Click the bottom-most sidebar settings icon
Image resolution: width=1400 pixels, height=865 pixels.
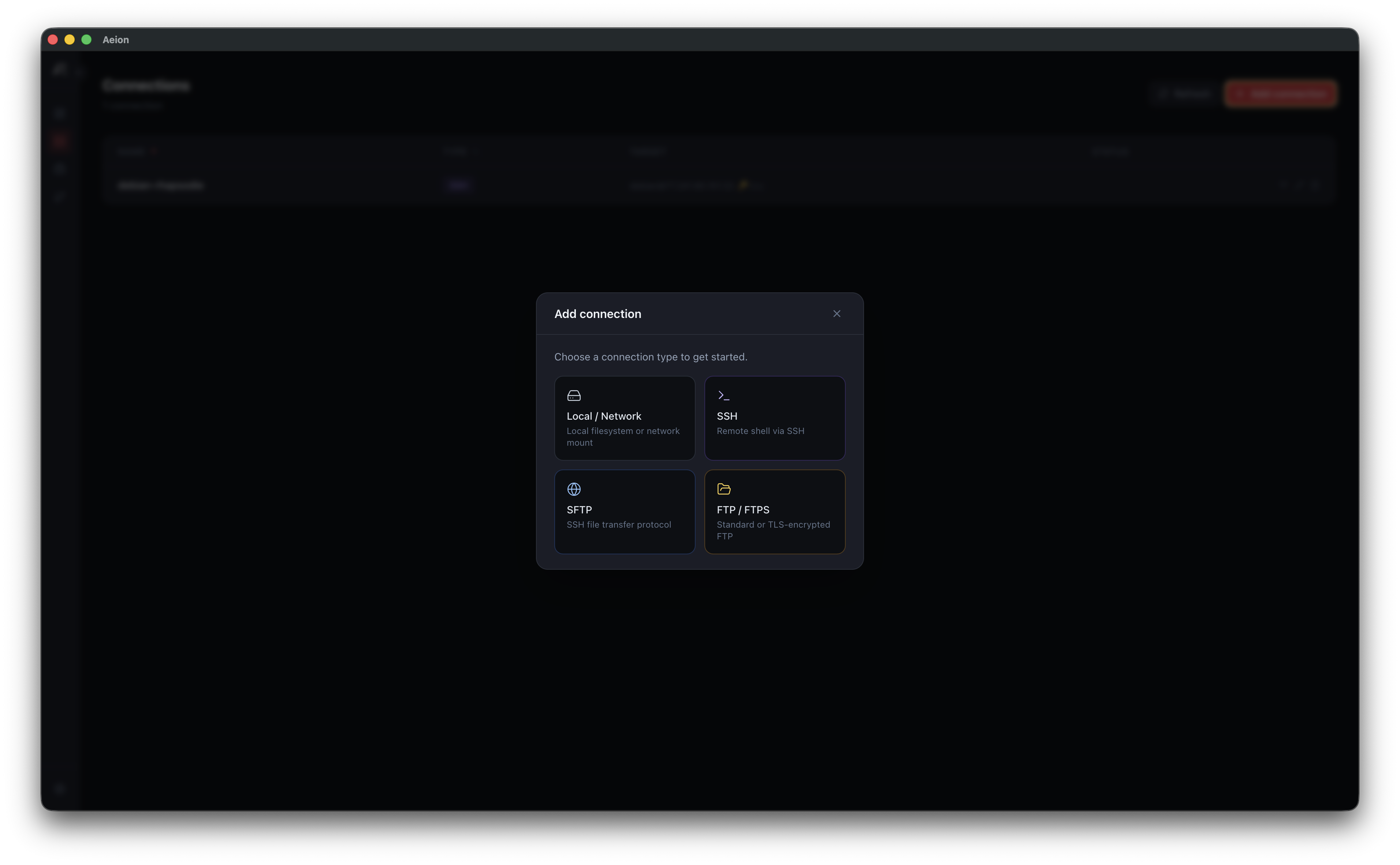[x=60, y=788]
